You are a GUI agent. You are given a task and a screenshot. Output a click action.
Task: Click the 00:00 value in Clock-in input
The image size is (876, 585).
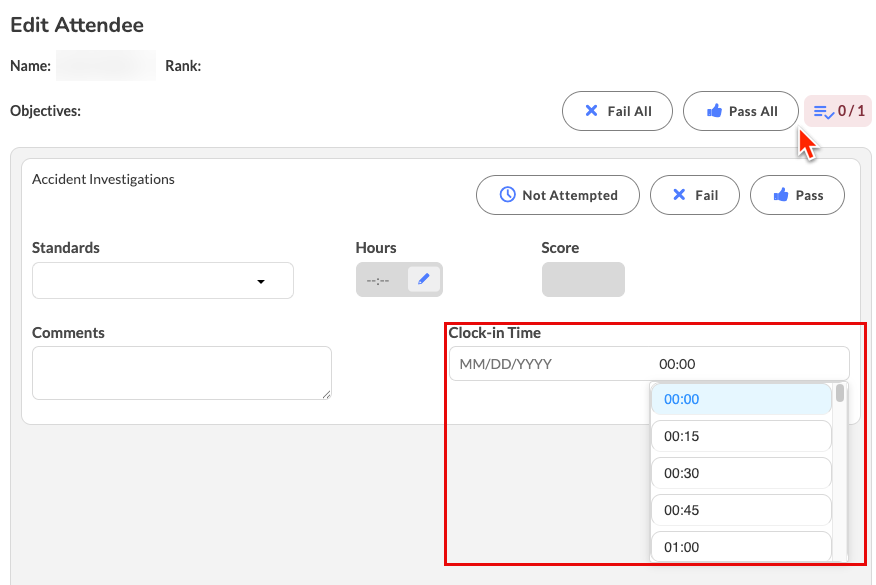pos(677,364)
